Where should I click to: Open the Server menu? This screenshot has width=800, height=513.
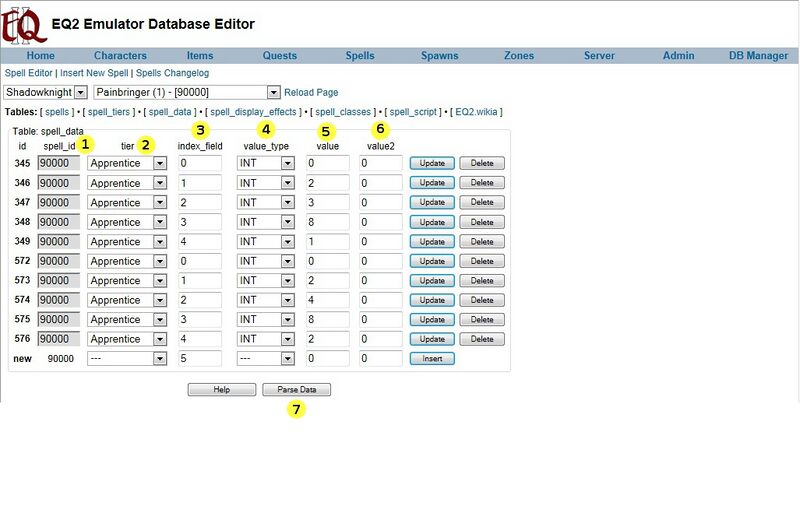[599, 56]
